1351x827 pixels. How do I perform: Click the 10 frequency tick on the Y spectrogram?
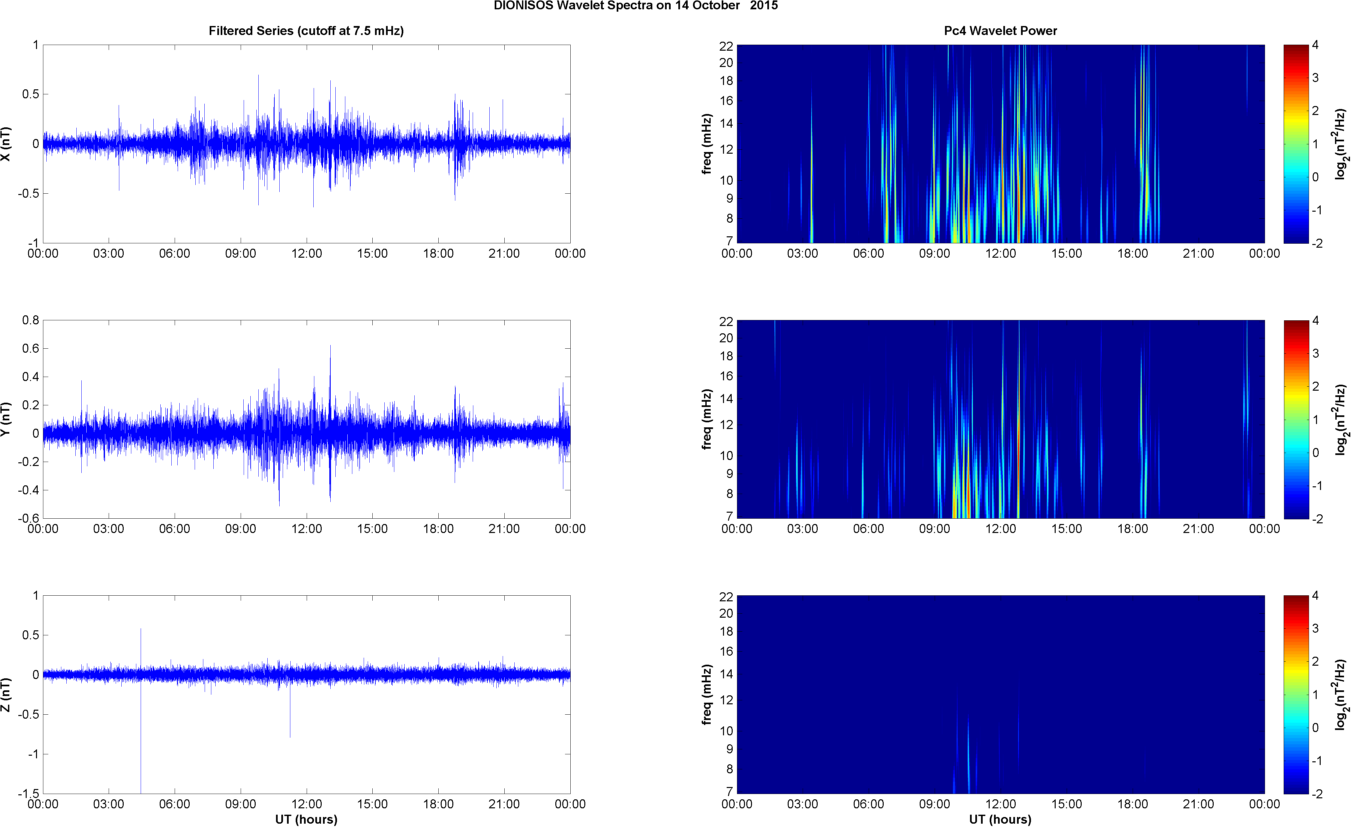(x=726, y=455)
